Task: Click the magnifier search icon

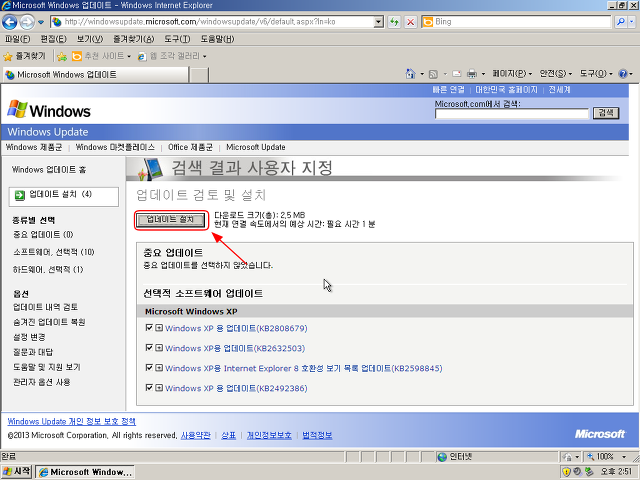Action: [620, 22]
